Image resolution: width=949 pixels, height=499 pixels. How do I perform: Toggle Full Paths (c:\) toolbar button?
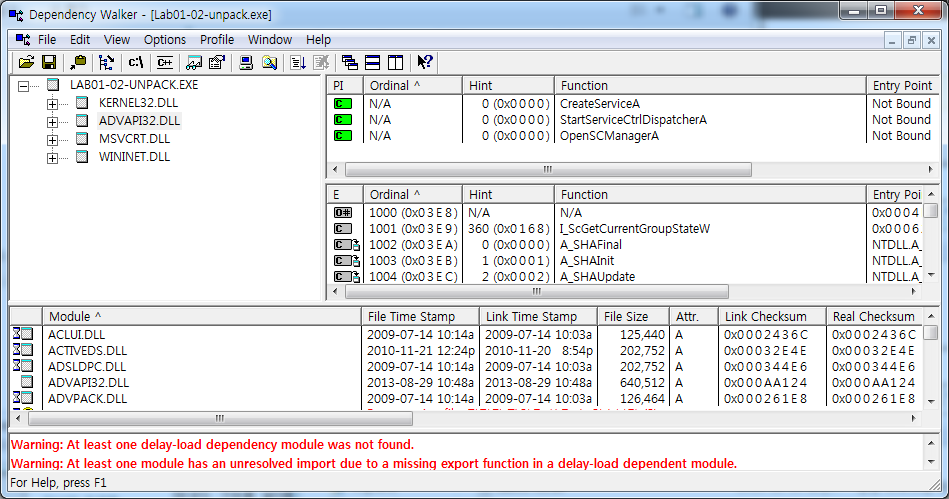tap(136, 62)
